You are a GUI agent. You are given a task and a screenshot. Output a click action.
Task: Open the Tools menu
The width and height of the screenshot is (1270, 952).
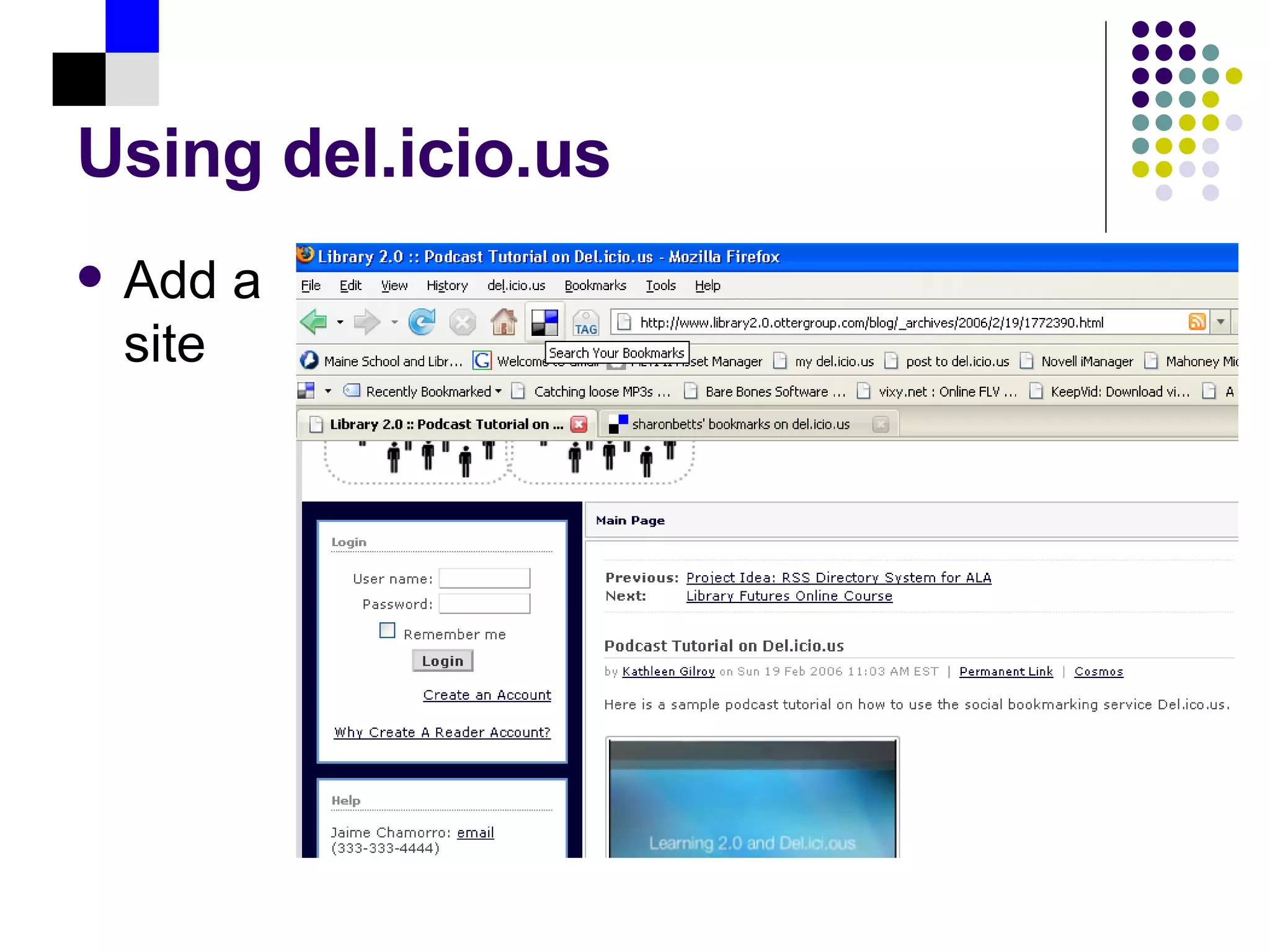pos(660,285)
